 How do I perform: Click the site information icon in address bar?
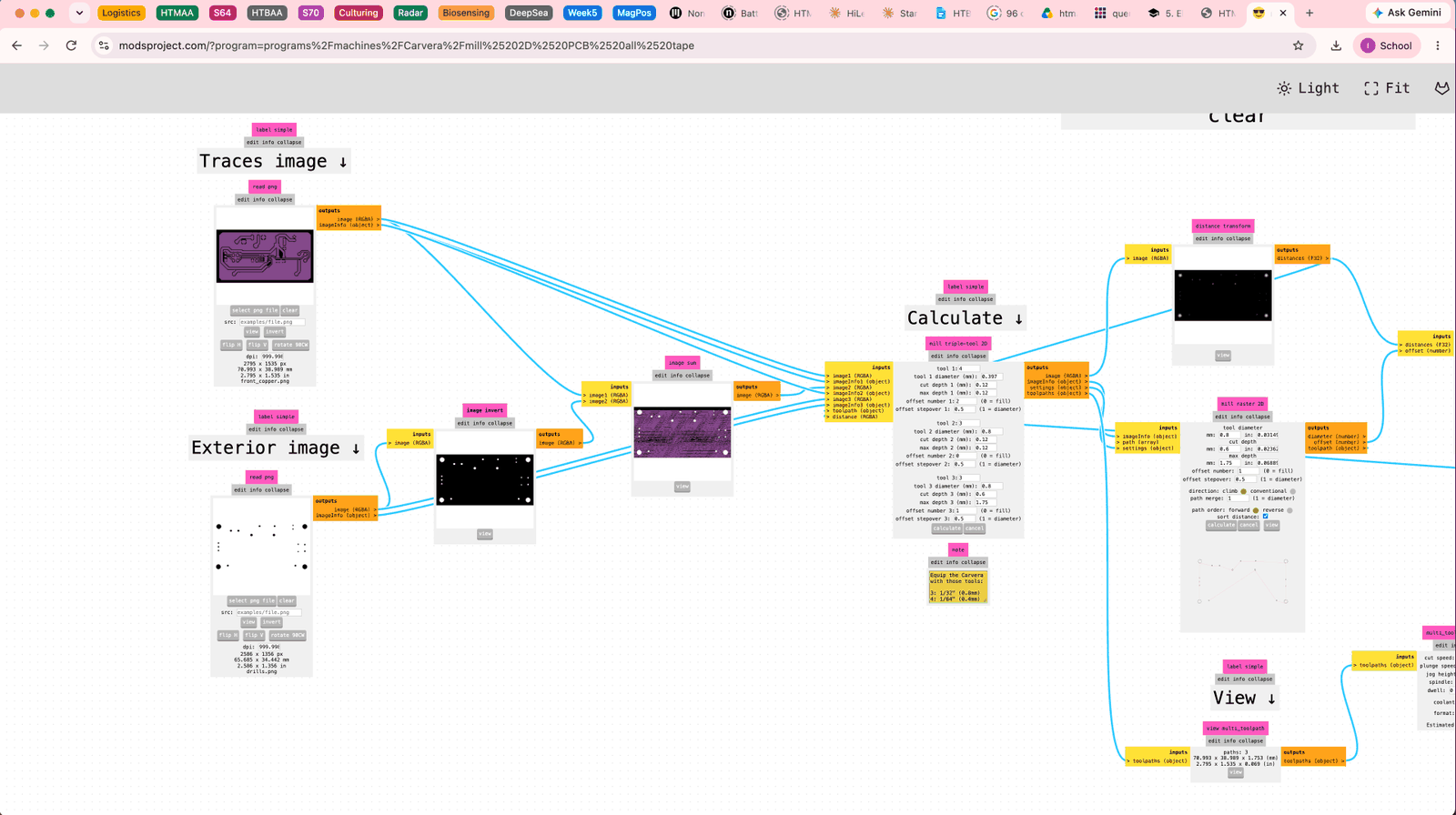point(104,45)
